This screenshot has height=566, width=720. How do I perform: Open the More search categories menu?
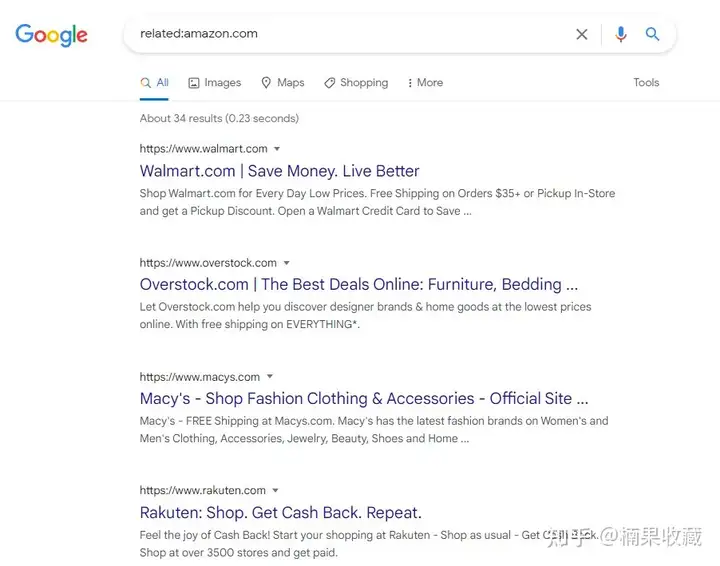click(x=425, y=83)
